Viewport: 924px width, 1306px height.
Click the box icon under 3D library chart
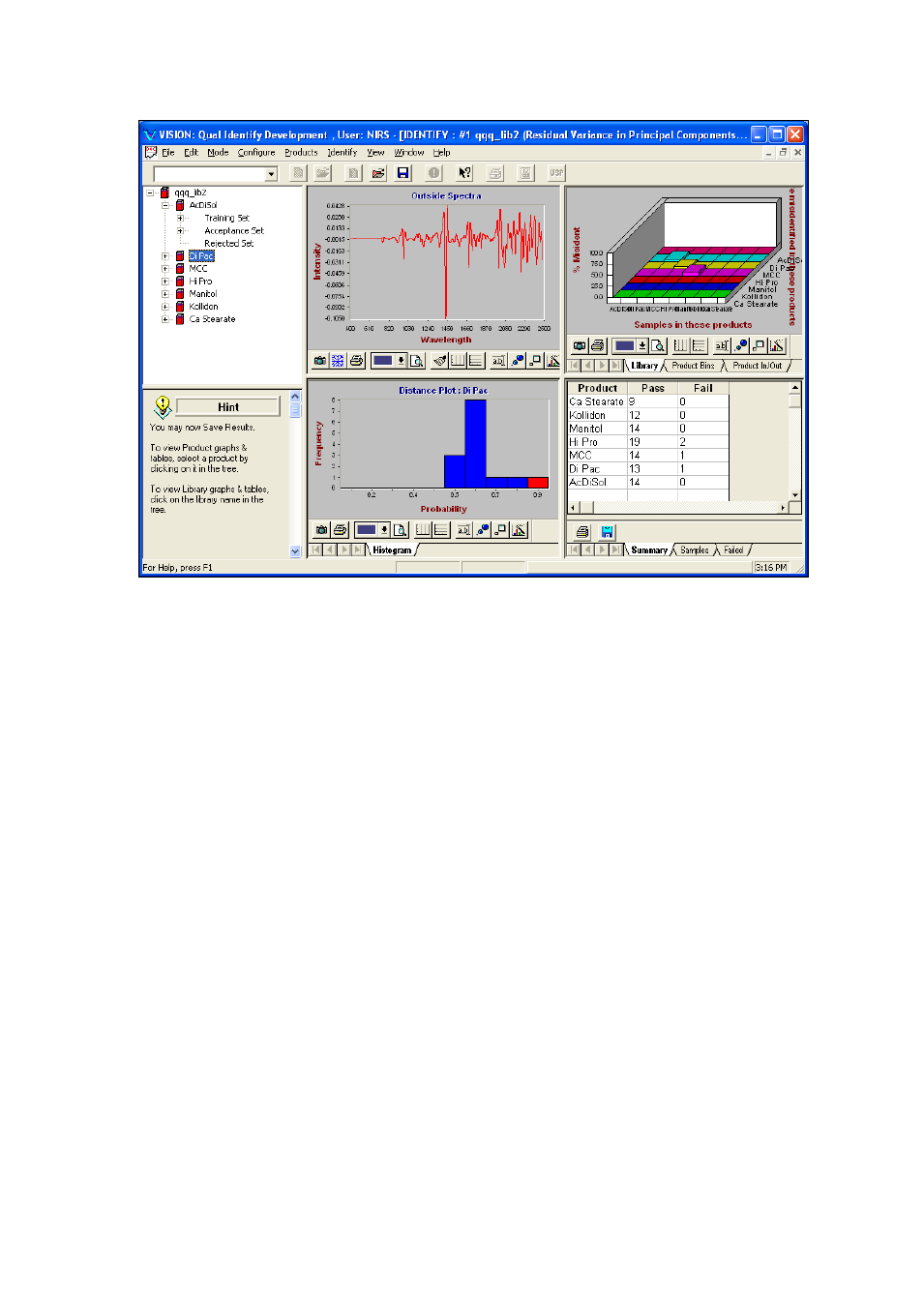point(759,345)
